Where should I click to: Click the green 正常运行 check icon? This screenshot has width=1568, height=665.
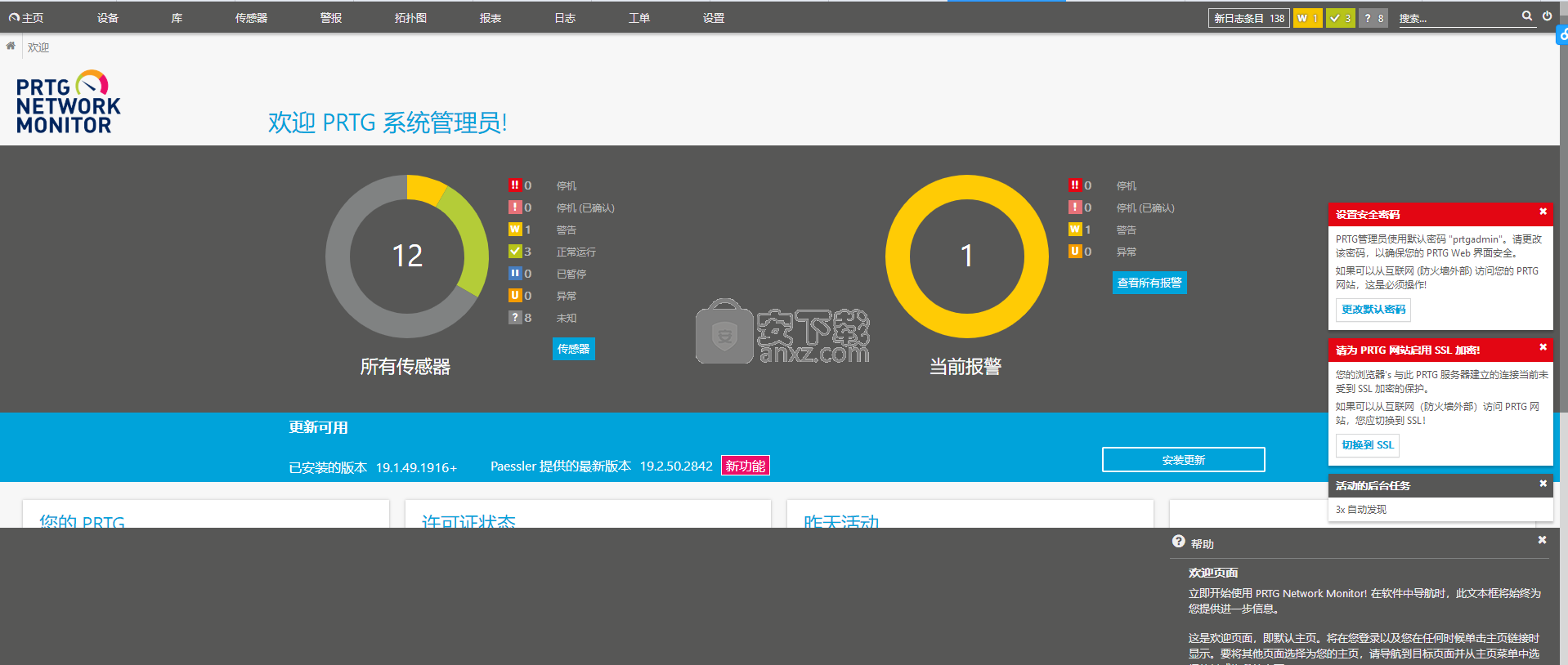pos(515,252)
